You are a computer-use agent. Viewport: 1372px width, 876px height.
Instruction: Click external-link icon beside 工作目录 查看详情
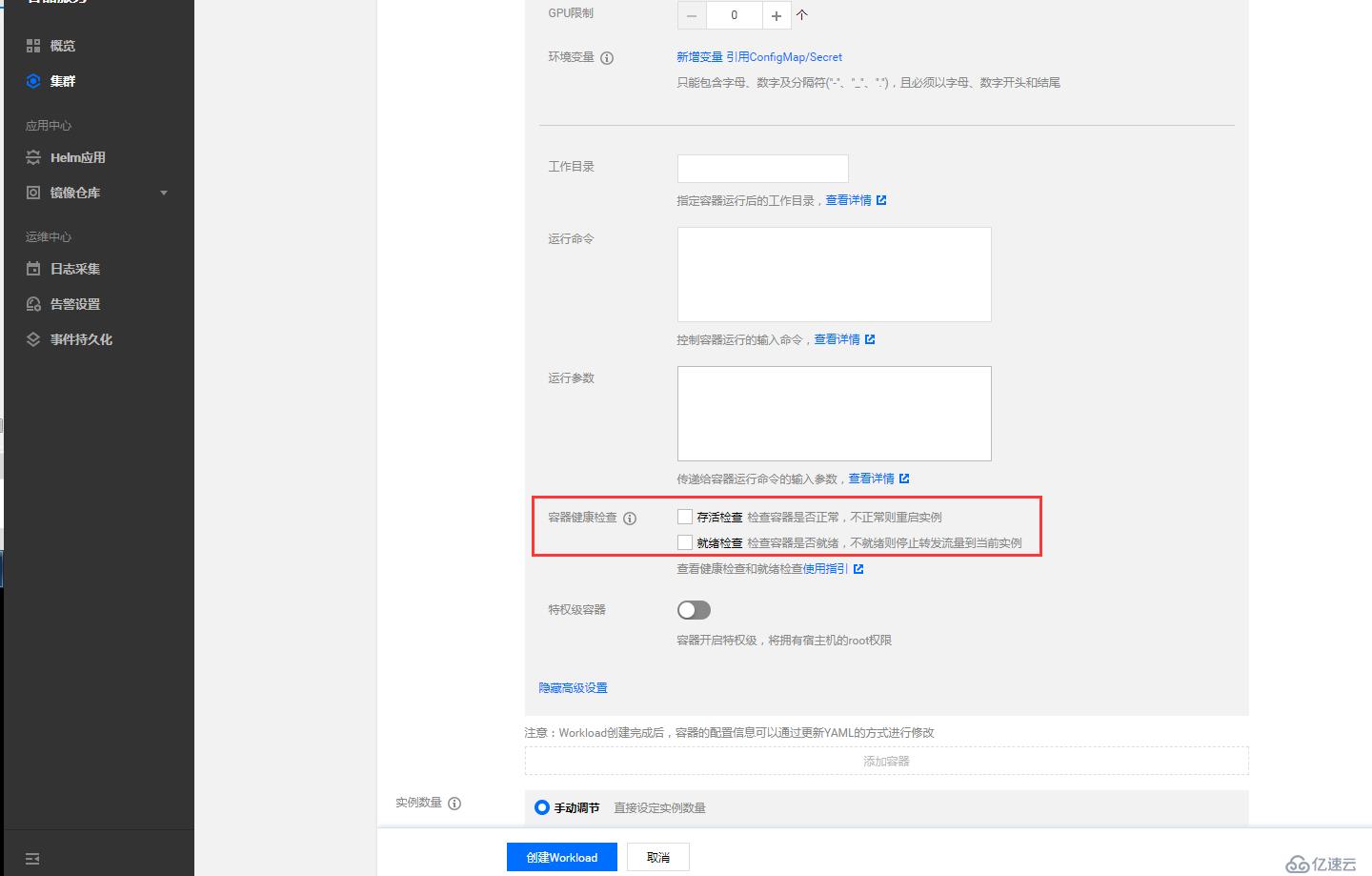click(881, 200)
